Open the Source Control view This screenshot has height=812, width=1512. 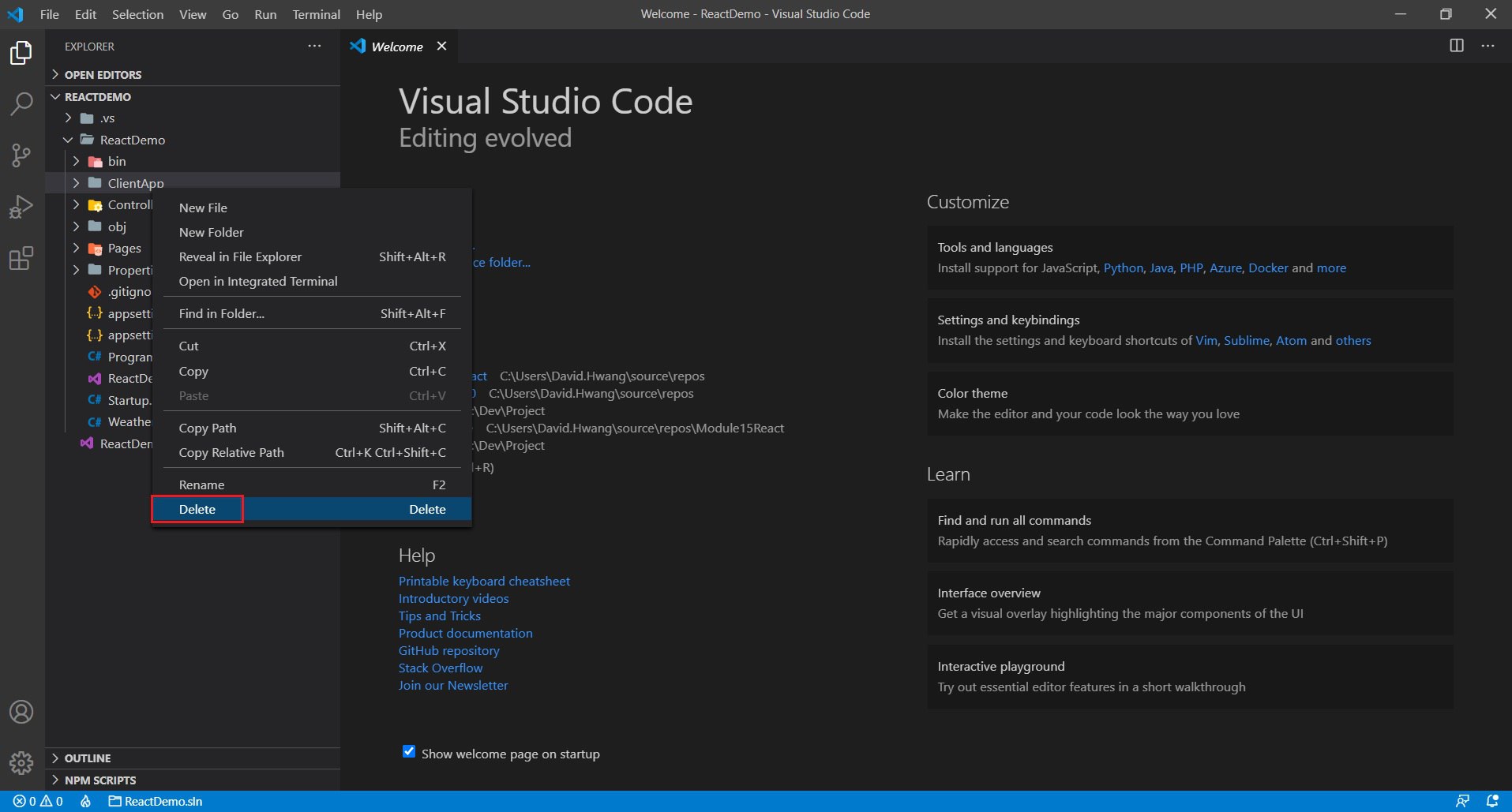click(21, 155)
